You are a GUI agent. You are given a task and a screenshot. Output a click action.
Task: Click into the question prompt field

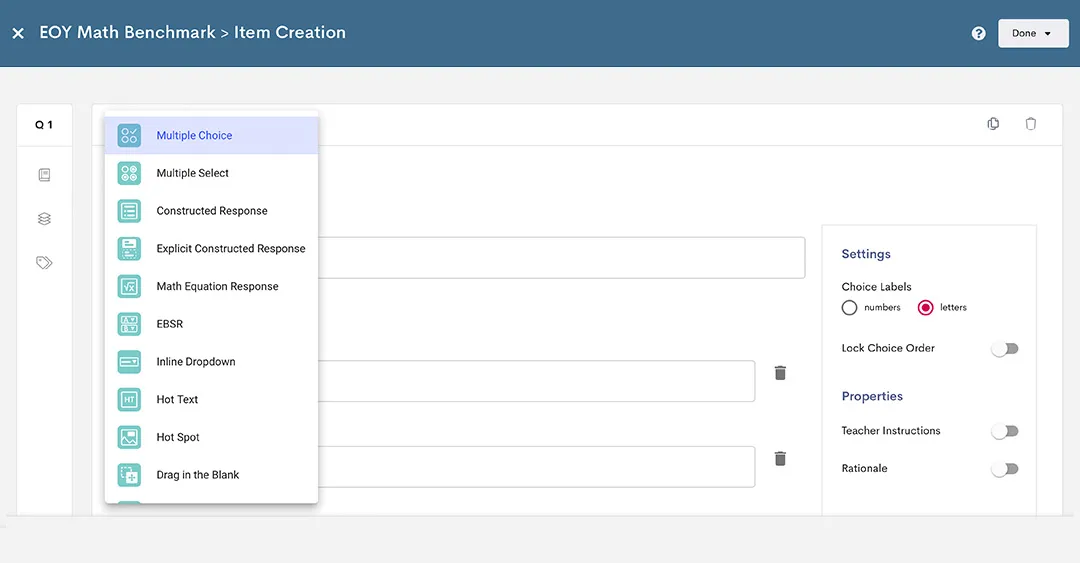click(561, 258)
